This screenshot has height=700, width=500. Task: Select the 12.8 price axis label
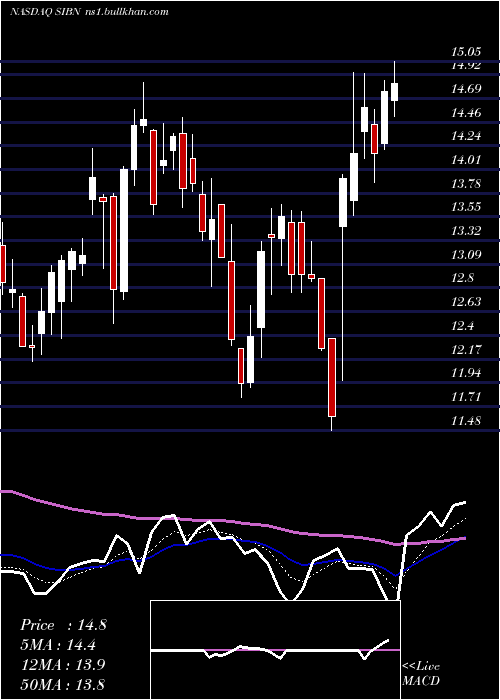click(463, 279)
